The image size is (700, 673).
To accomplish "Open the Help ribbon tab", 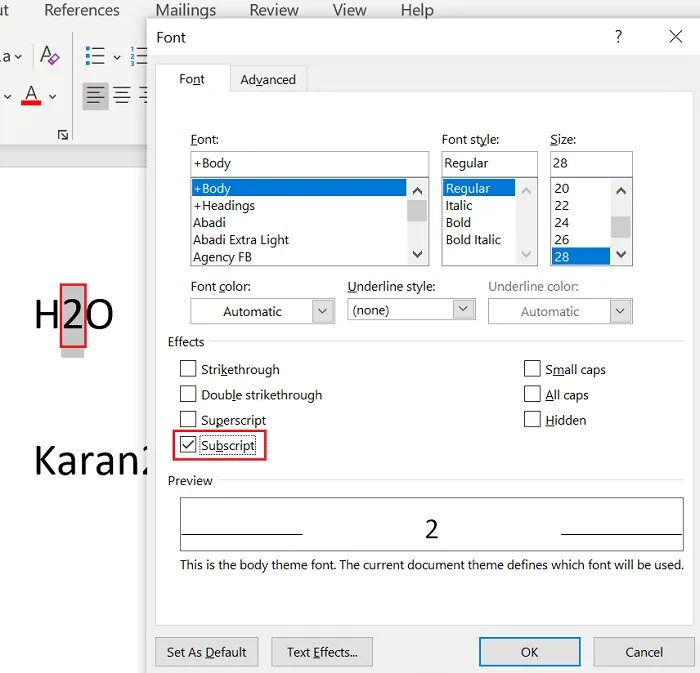I will click(417, 10).
